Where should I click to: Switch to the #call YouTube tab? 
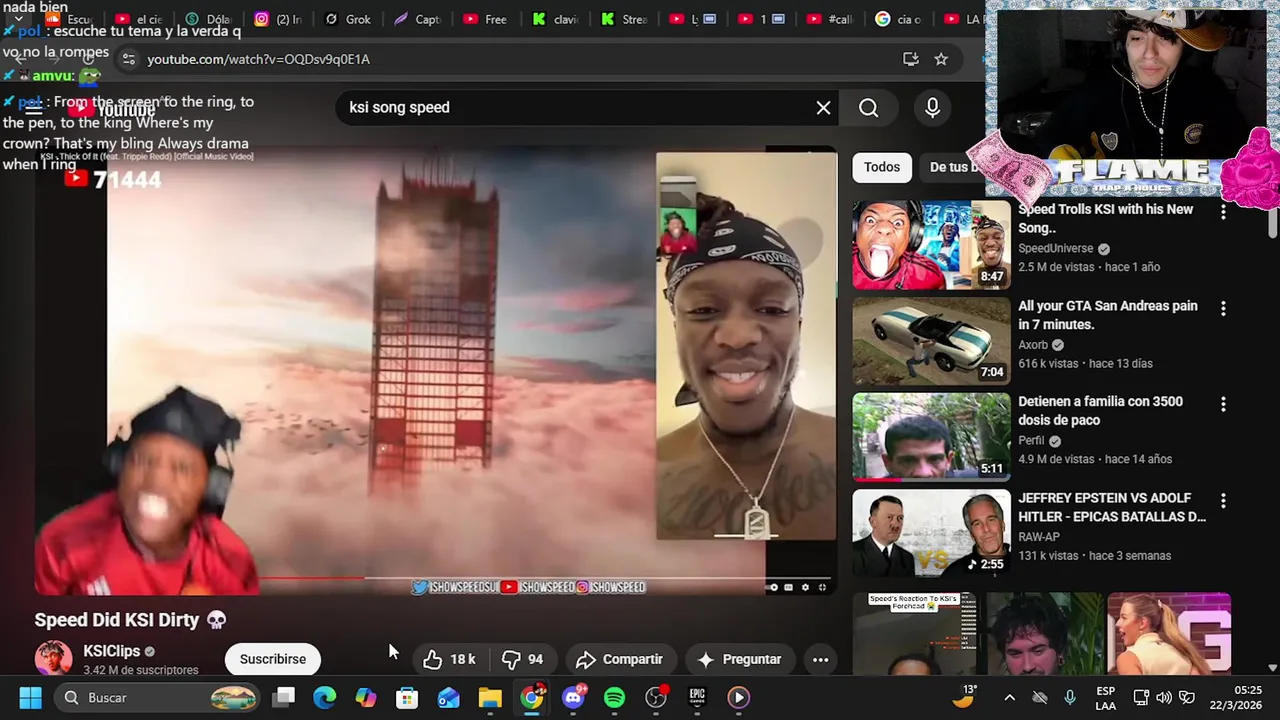(830, 18)
